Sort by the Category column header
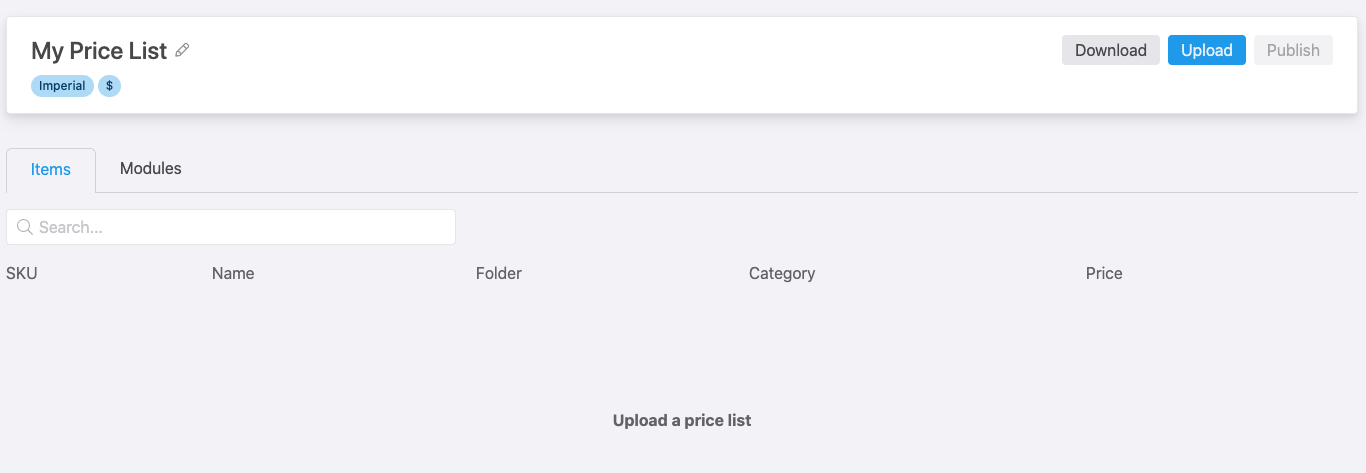This screenshot has height=473, width=1366. pyautogui.click(x=782, y=273)
